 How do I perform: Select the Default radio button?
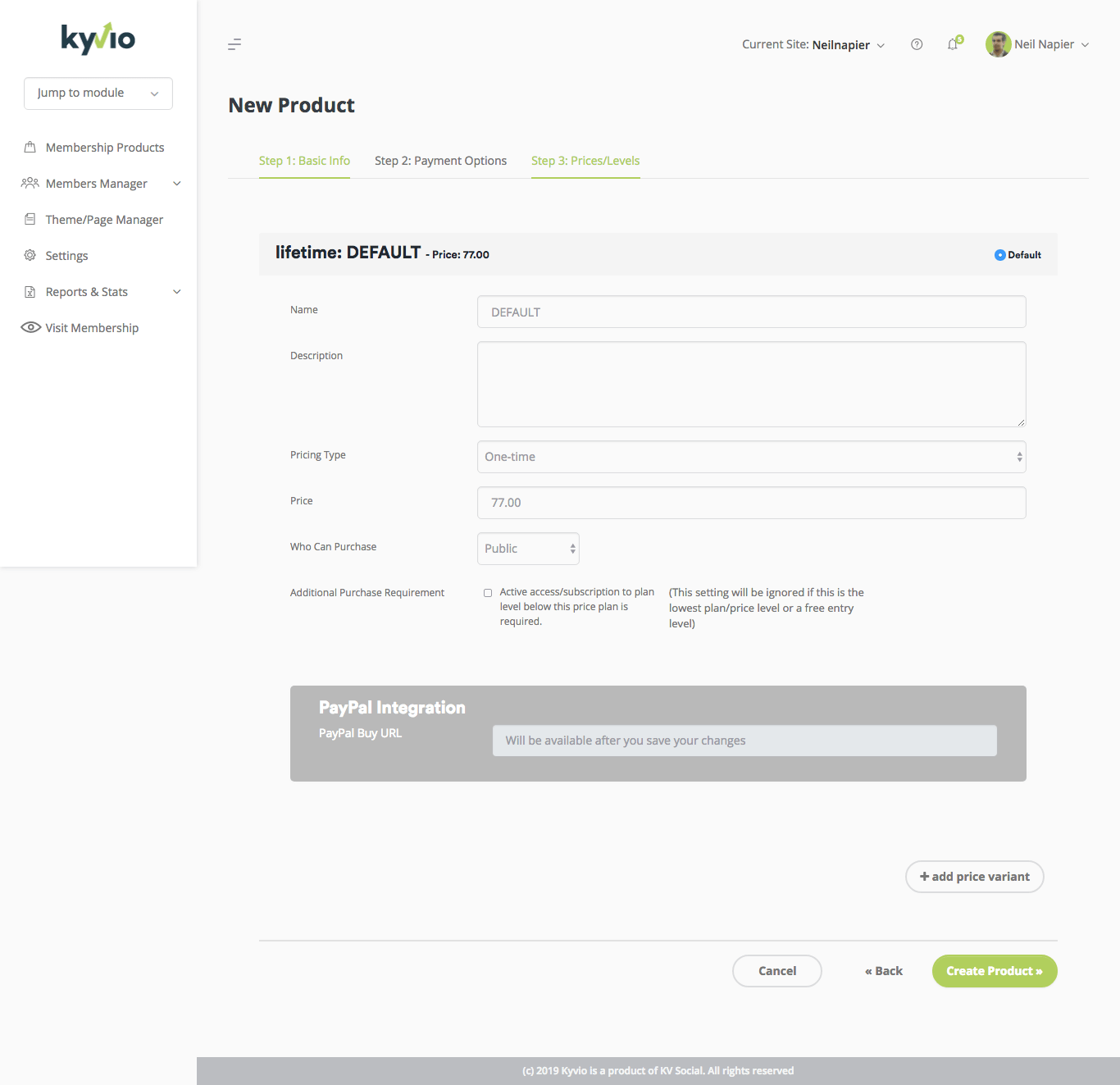tap(999, 255)
